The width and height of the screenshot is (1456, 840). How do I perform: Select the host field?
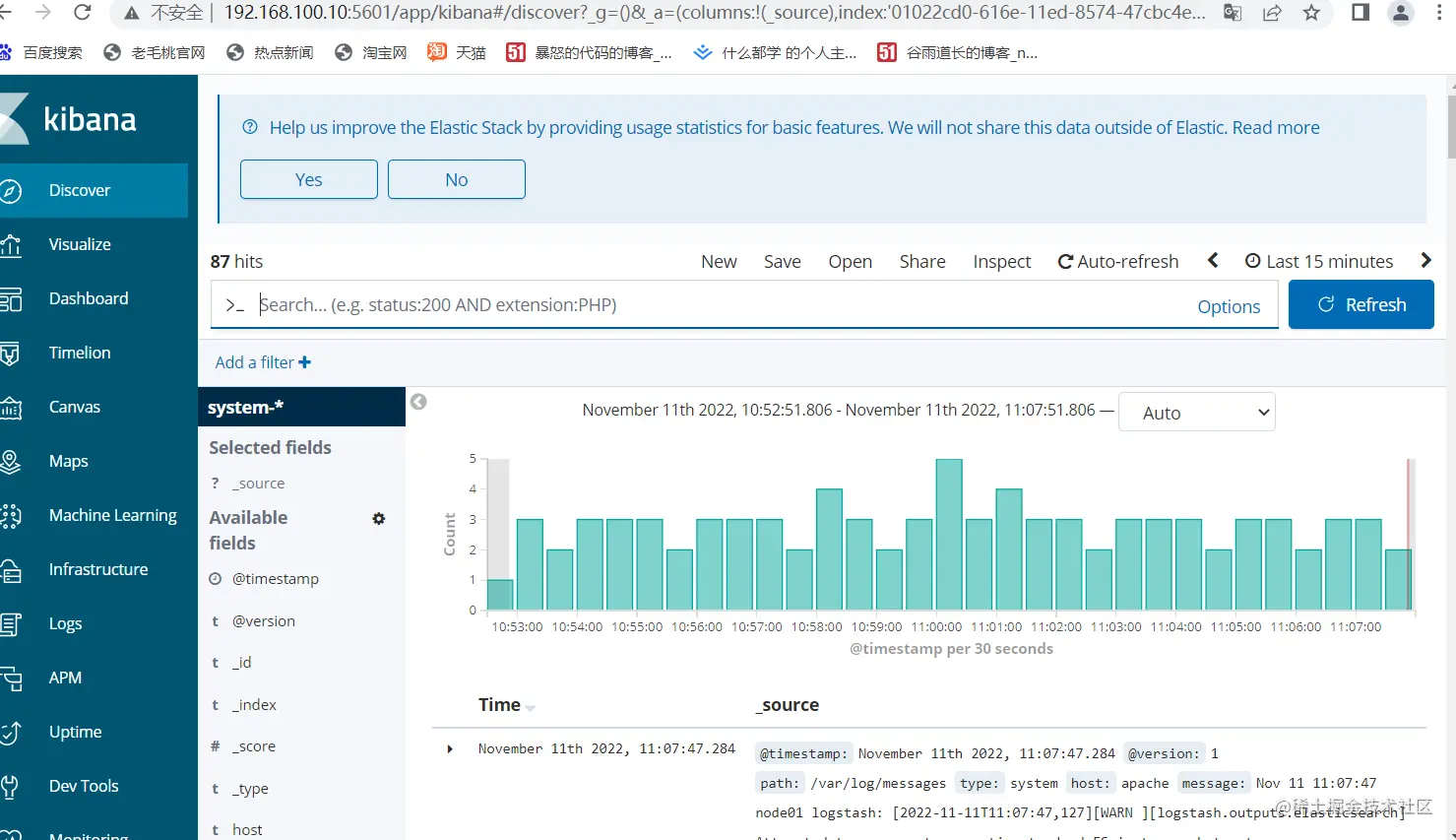[247, 830]
